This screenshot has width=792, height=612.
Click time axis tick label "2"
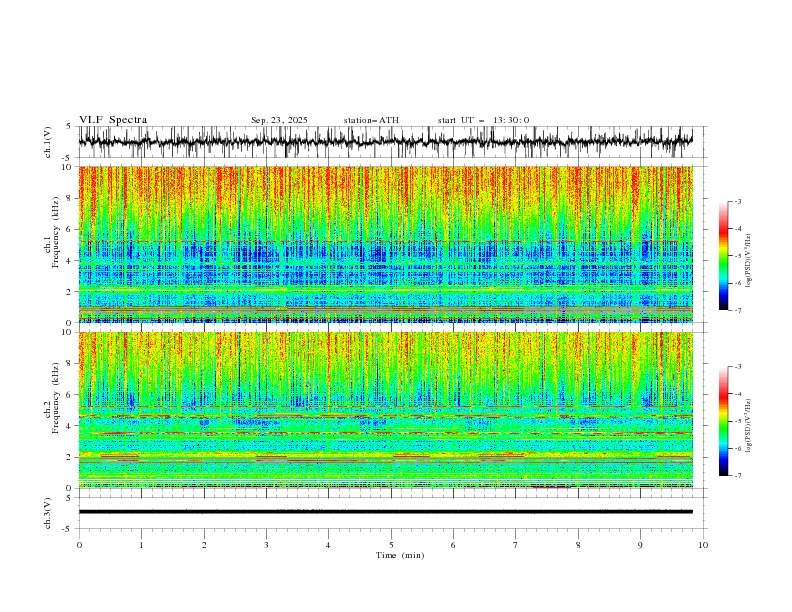(204, 545)
